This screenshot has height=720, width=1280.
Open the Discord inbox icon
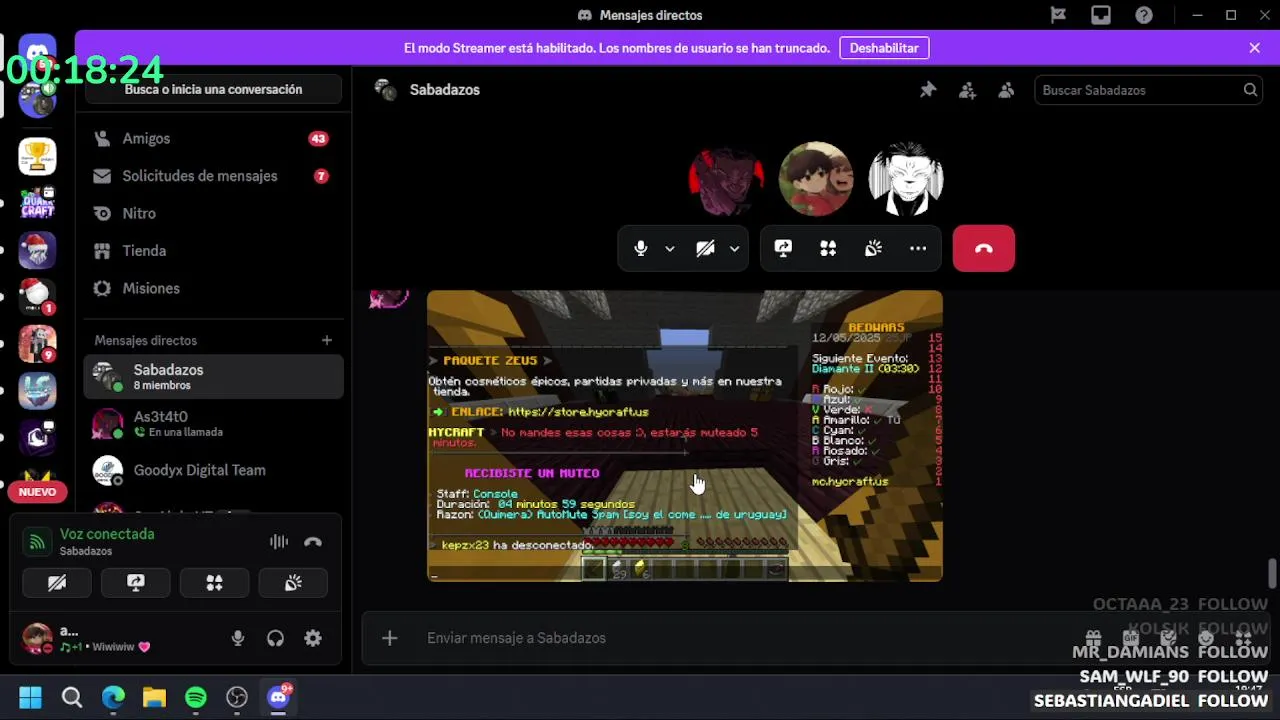click(x=1101, y=15)
